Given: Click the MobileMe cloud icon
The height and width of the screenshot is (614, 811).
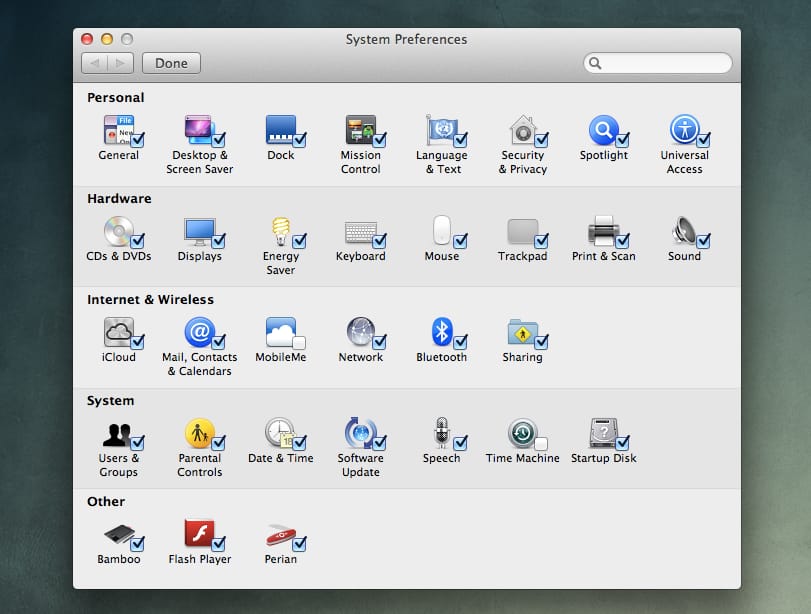Looking at the screenshot, I should (x=281, y=332).
